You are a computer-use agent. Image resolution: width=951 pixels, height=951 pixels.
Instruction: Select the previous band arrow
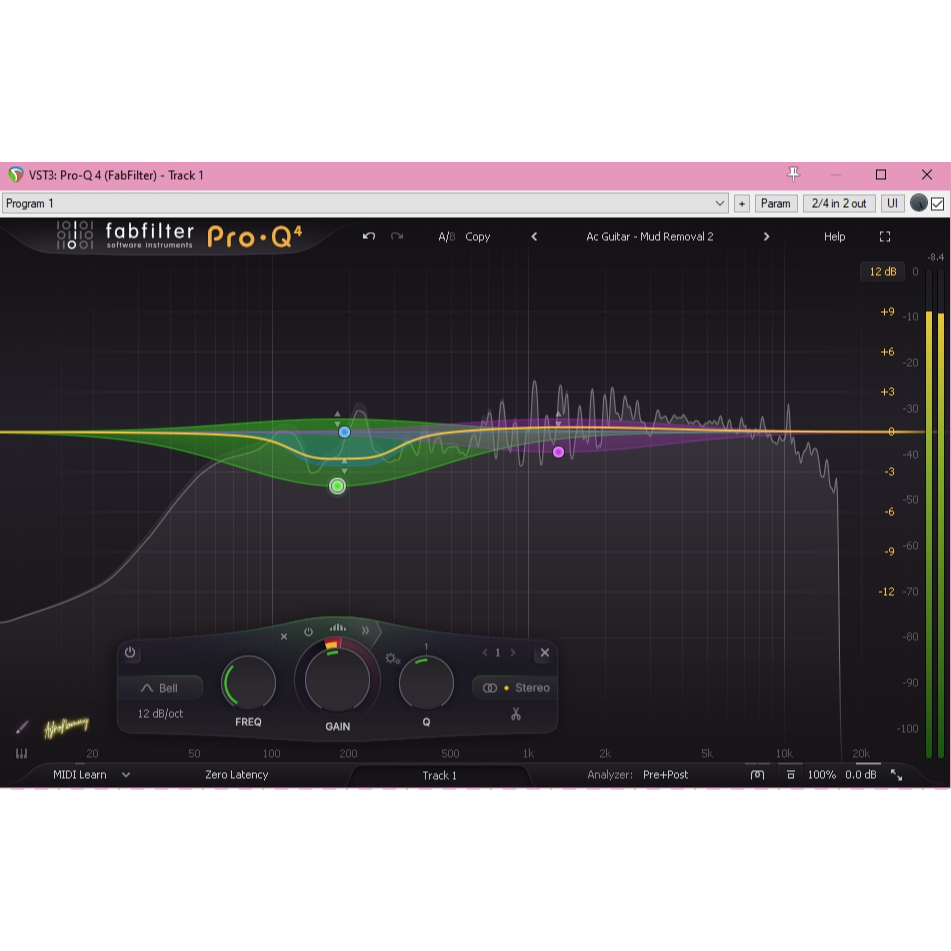tap(485, 653)
